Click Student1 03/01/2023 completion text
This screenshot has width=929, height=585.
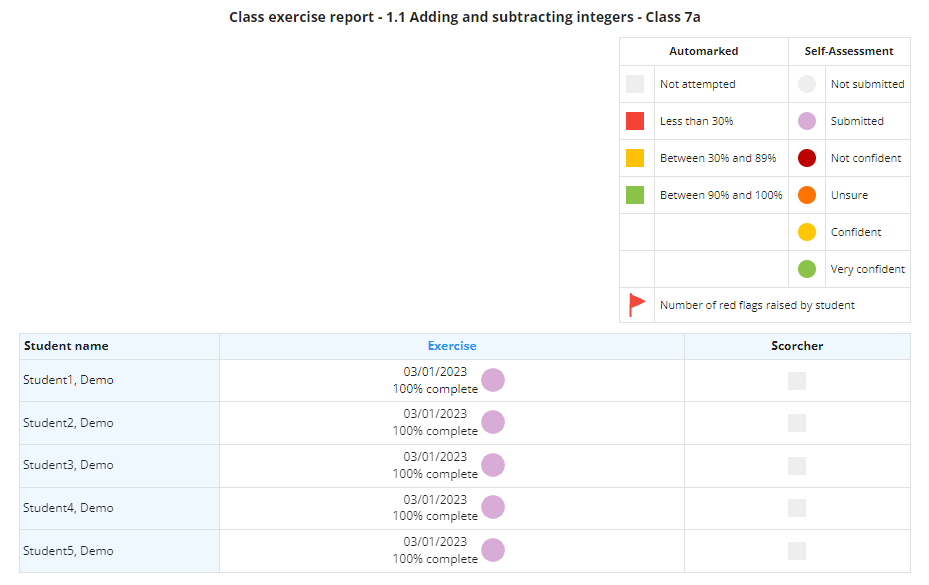pyautogui.click(x=435, y=381)
